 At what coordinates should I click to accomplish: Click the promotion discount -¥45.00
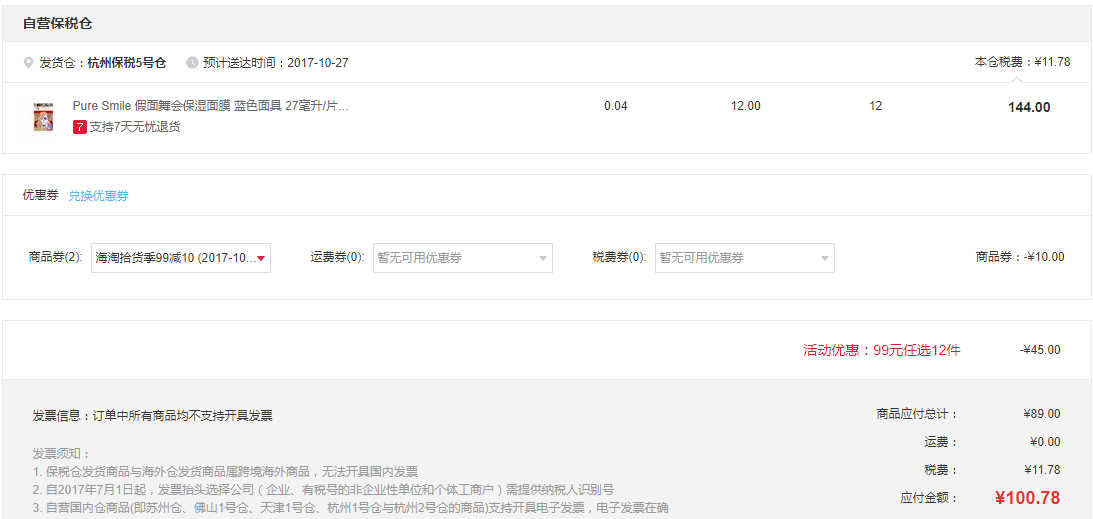pyautogui.click(x=1040, y=350)
